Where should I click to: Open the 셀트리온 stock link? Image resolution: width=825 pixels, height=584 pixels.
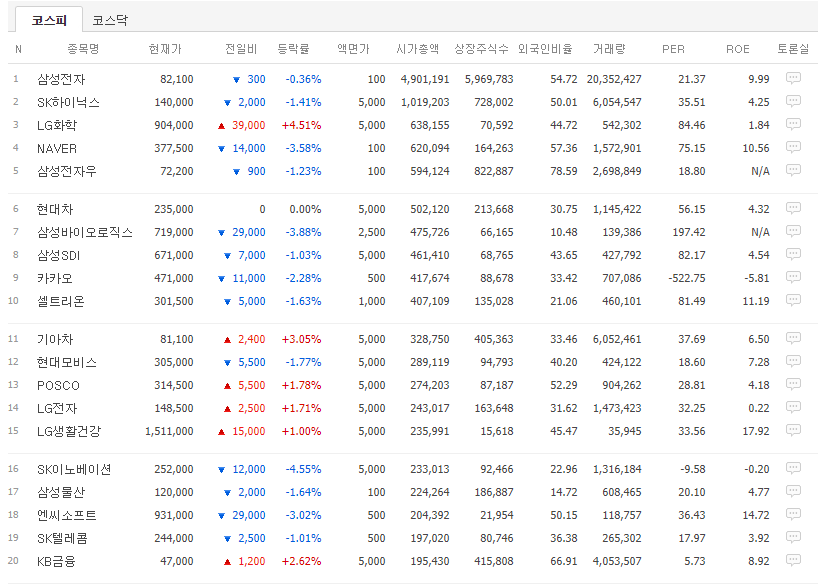tap(61, 301)
